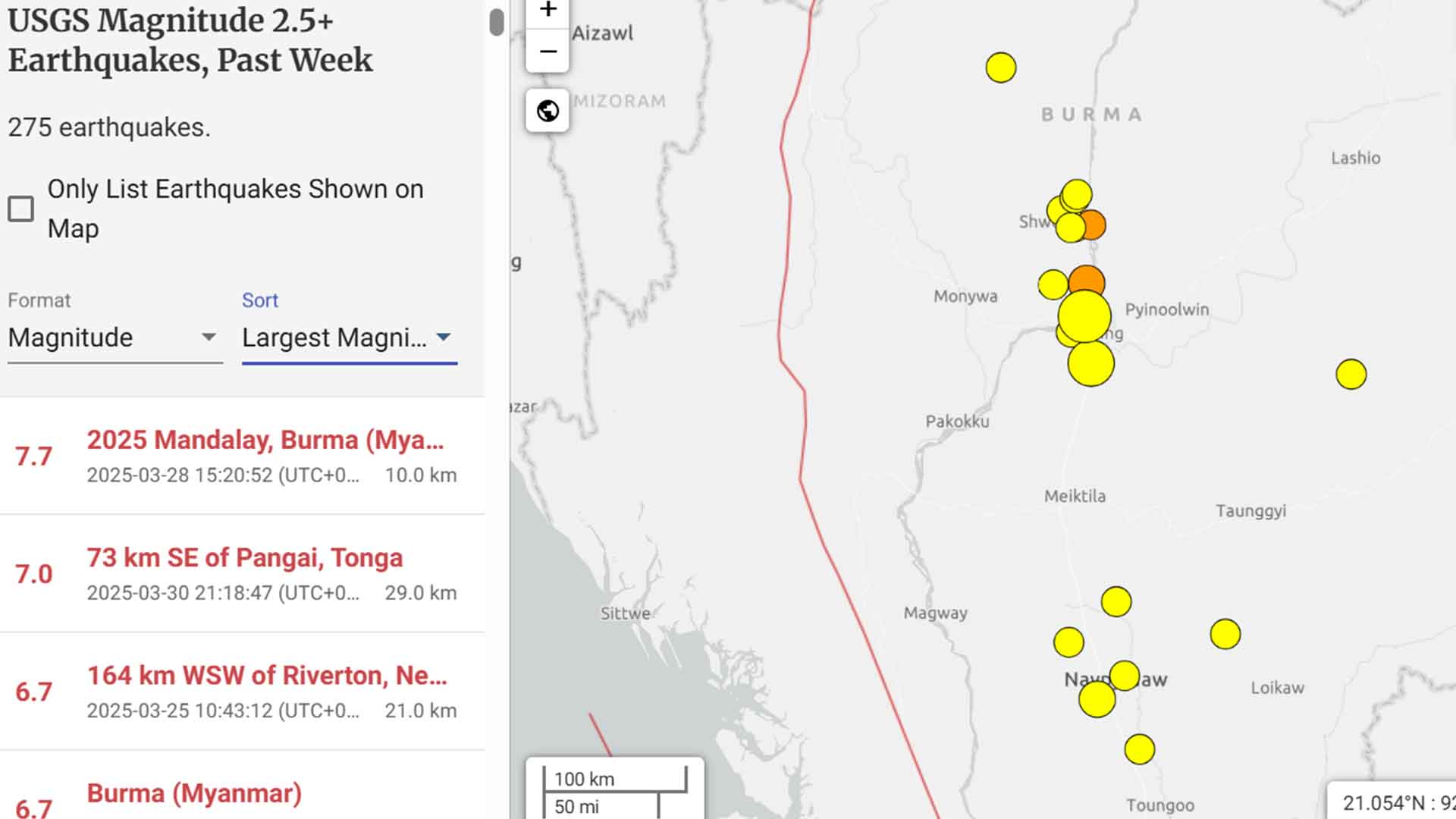Select the yellow marker south of Pyinoolwin, far east
Image resolution: width=1456 pixels, height=819 pixels.
click(x=1351, y=374)
